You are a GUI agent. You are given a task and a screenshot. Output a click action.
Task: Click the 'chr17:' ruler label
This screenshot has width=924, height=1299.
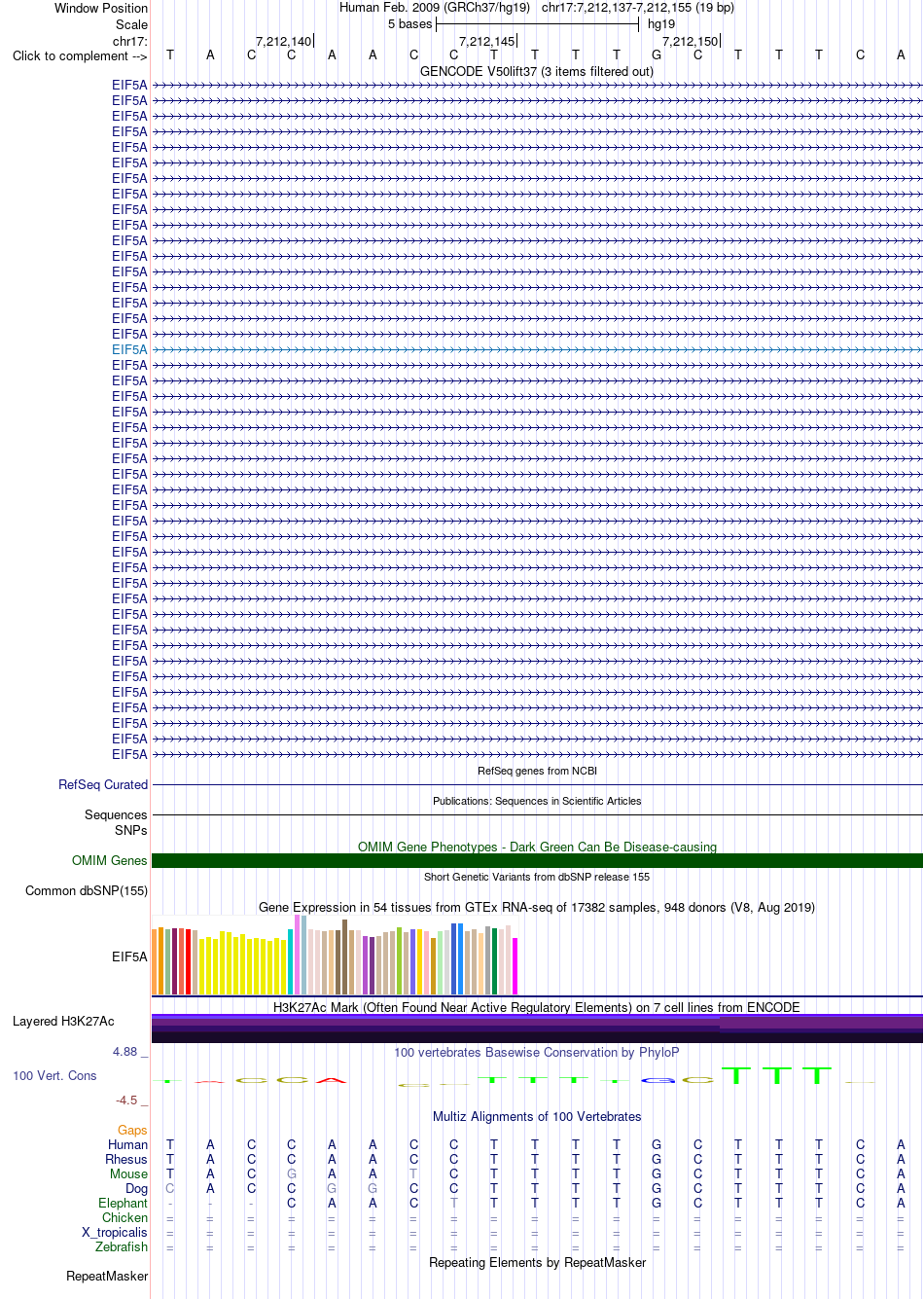[130, 41]
